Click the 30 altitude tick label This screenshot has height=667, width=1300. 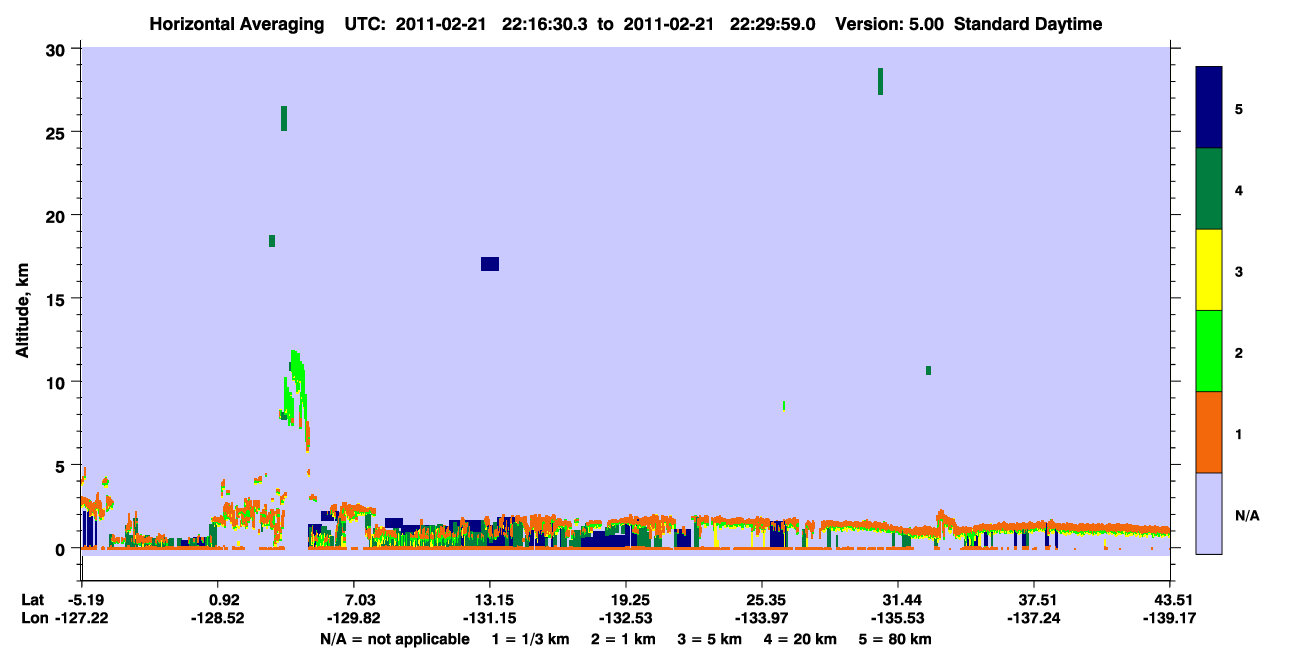58,49
